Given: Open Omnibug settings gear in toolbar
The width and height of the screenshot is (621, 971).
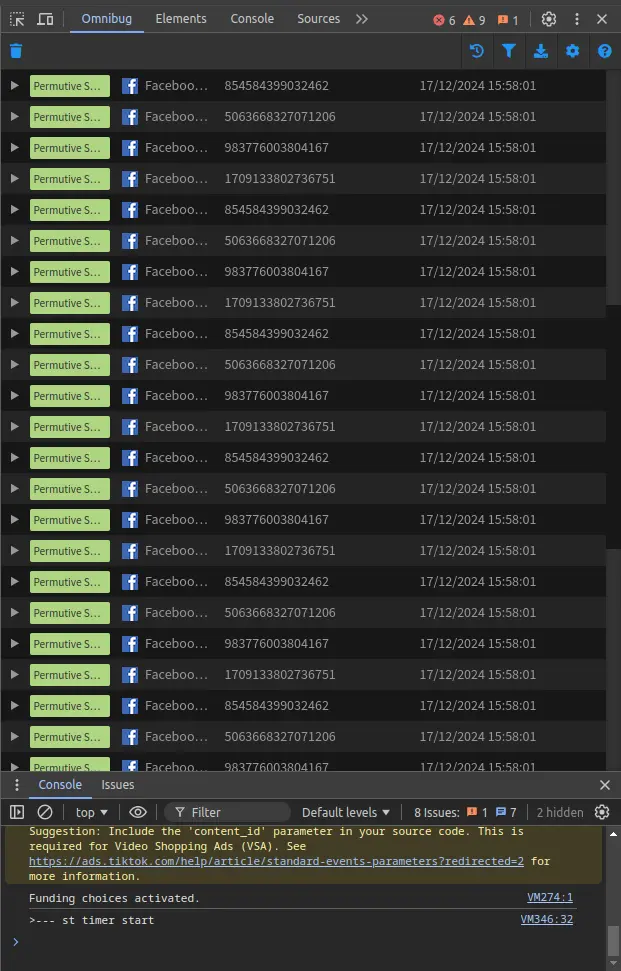Looking at the screenshot, I should 572,51.
